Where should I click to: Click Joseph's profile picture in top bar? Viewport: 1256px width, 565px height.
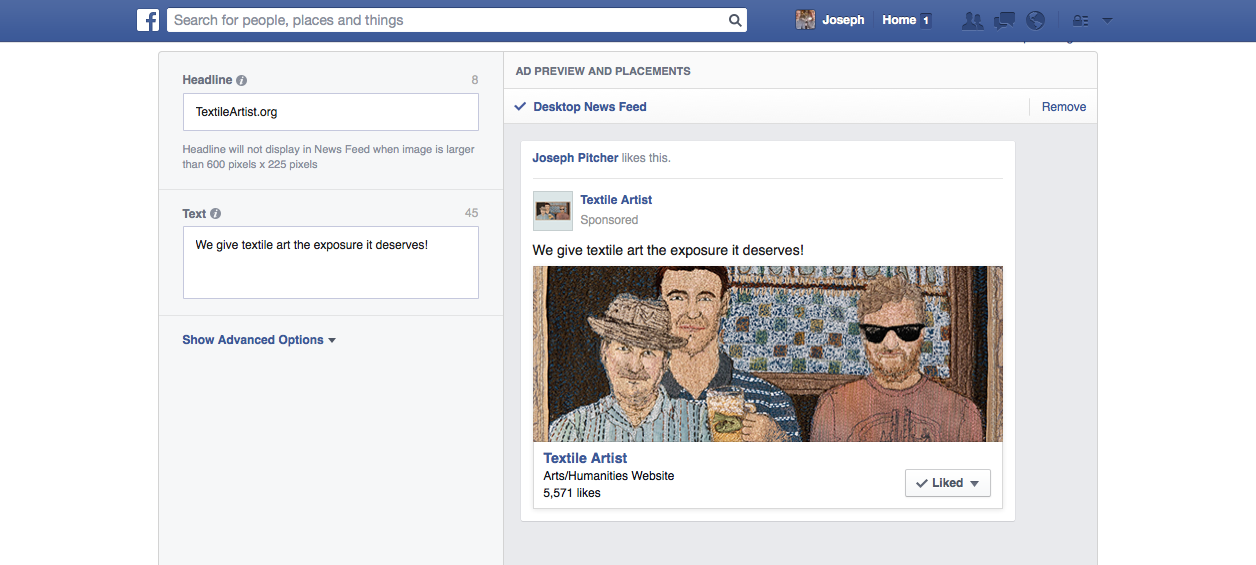pyautogui.click(x=805, y=20)
